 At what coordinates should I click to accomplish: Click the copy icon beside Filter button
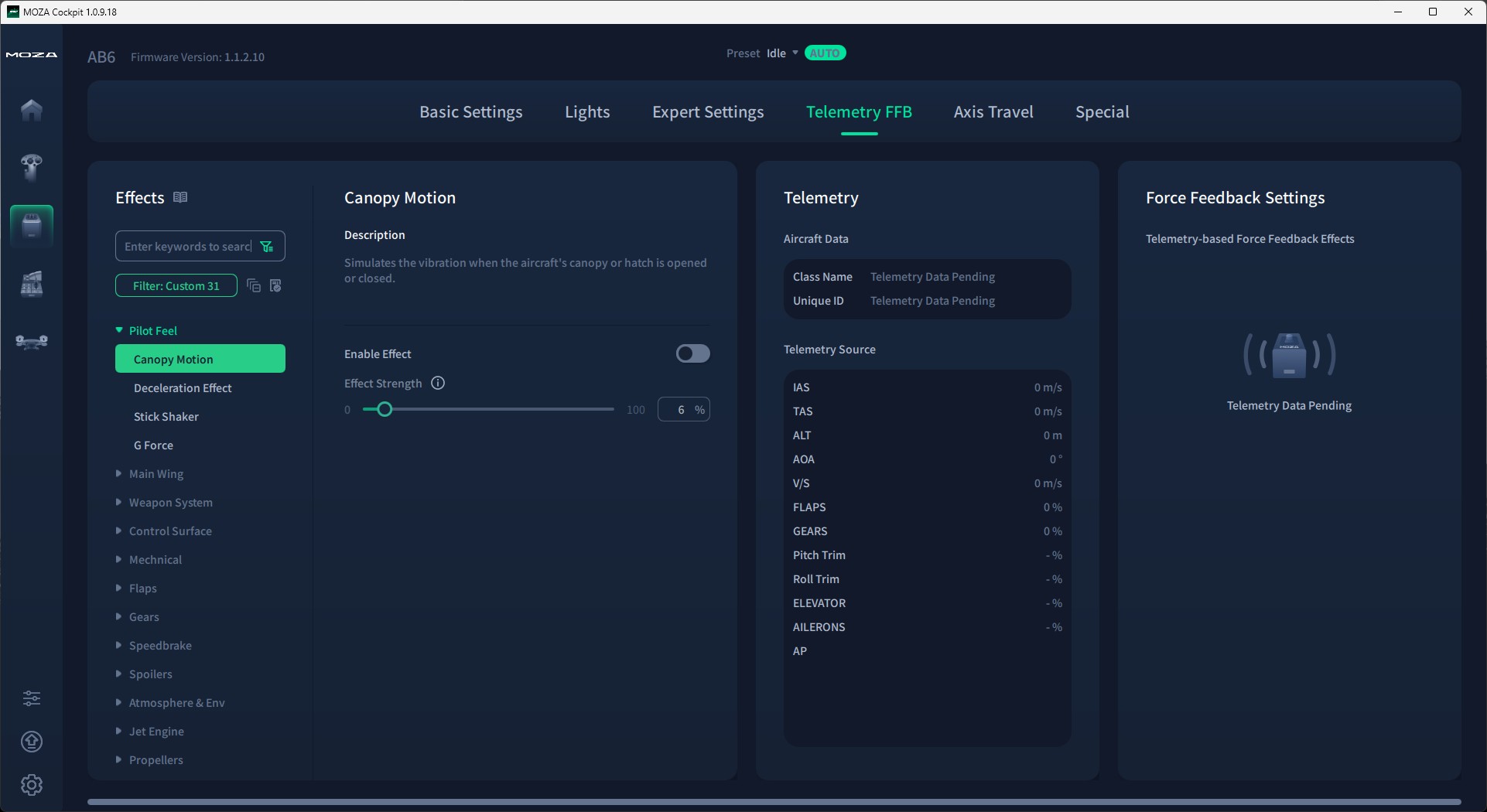254,286
